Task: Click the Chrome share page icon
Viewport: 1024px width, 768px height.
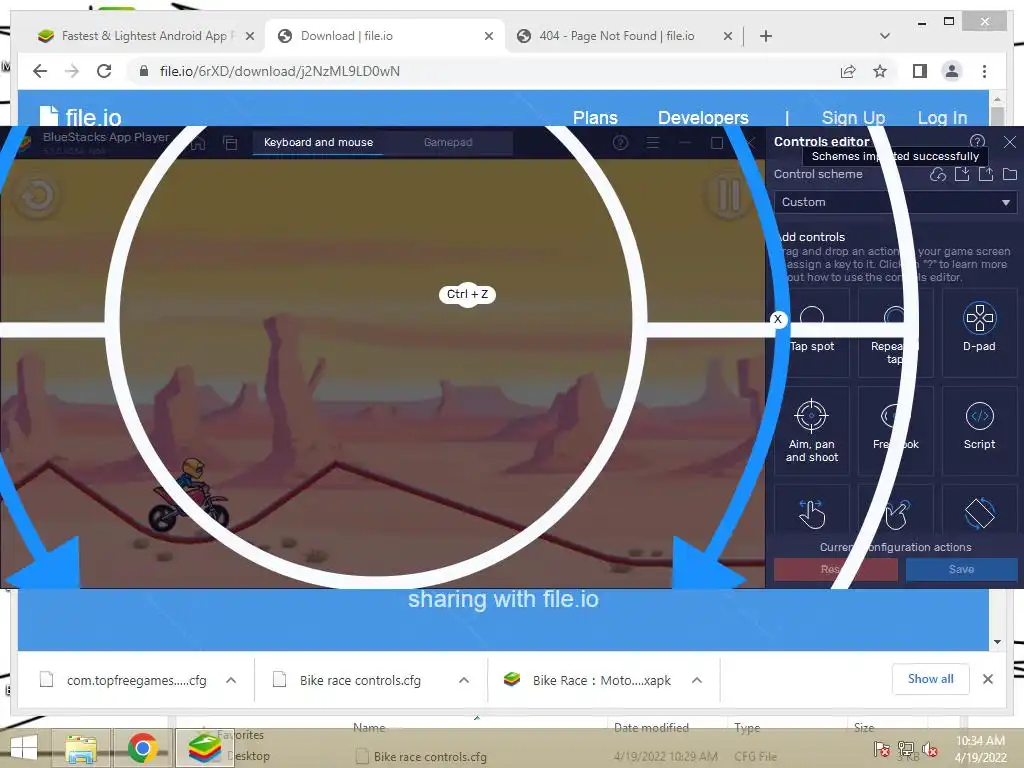Action: click(x=848, y=71)
